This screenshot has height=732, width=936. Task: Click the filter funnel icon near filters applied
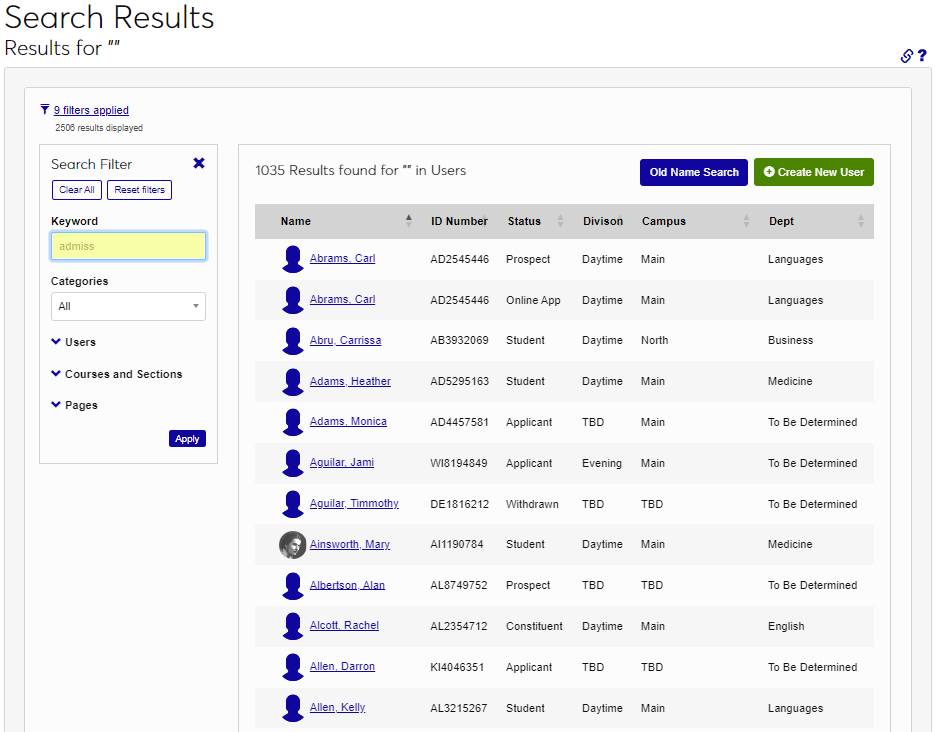(x=44, y=109)
